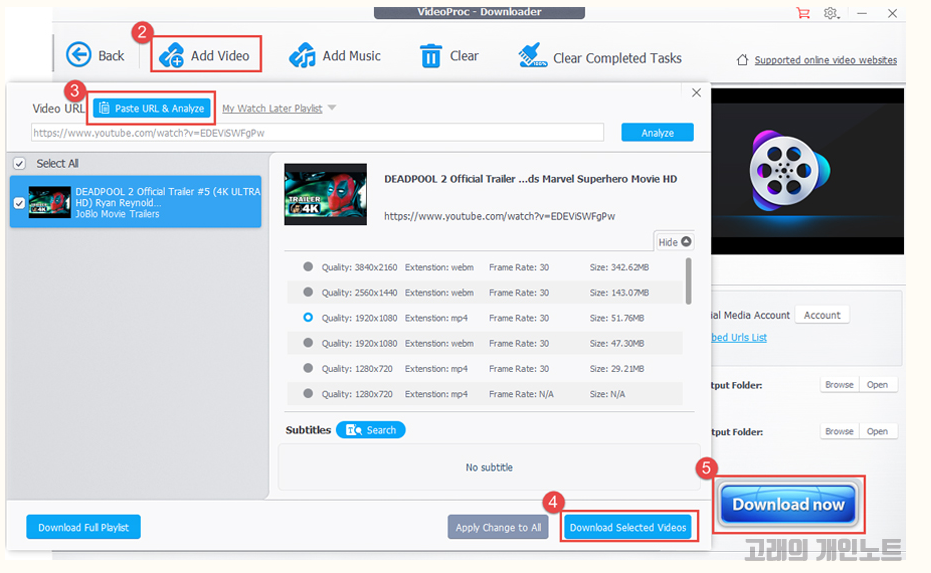This screenshot has width=931, height=573.
Task: Click the No subtitle text
Action: (489, 467)
